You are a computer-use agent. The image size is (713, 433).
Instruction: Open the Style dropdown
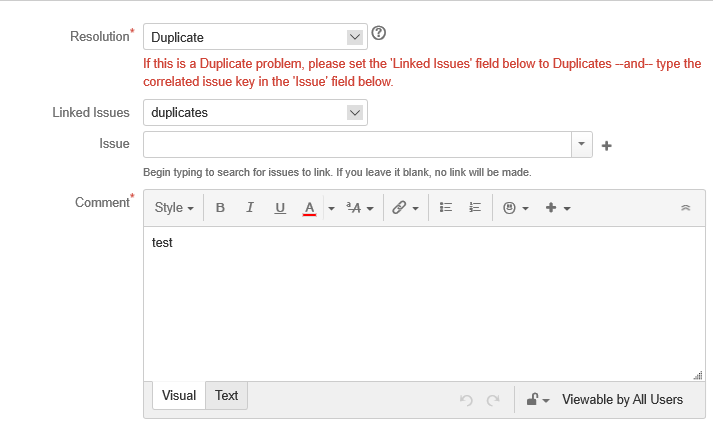[x=174, y=208]
